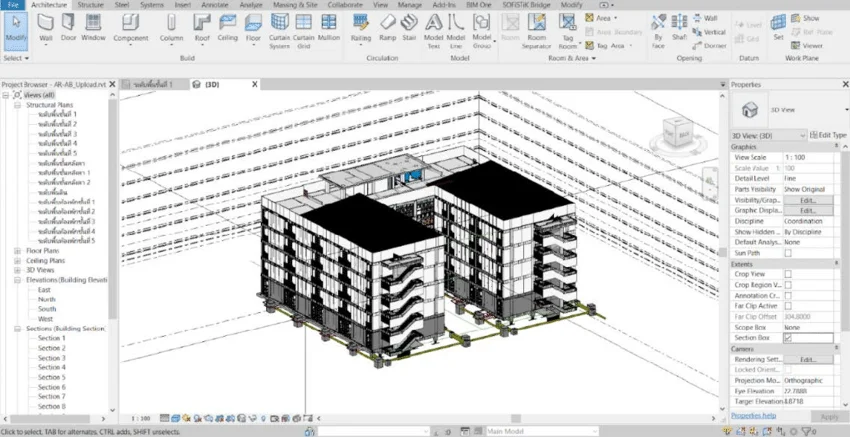Open the Properties help link

point(754,416)
